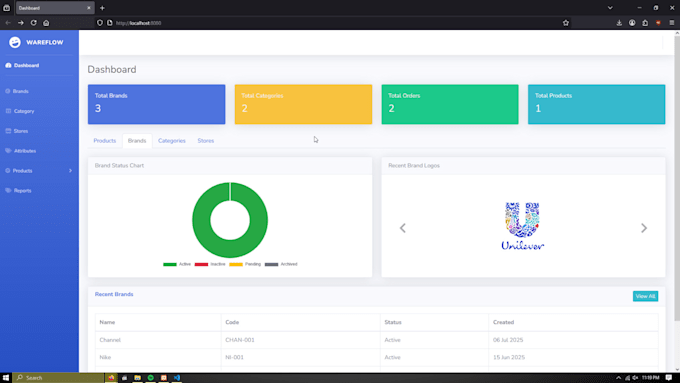The width and height of the screenshot is (680, 383).
Task: Open browser extensions icon
Action: [x=645, y=23]
